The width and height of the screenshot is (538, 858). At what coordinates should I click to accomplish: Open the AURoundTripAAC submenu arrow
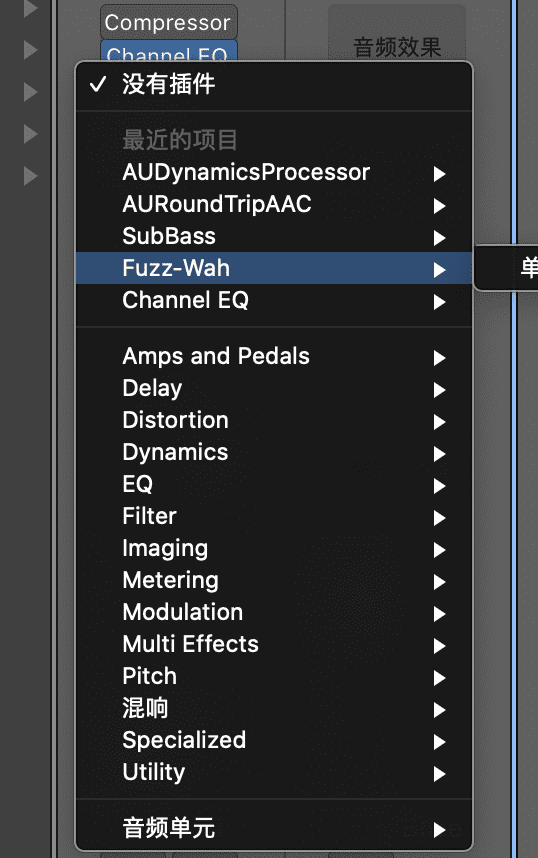tap(439, 206)
